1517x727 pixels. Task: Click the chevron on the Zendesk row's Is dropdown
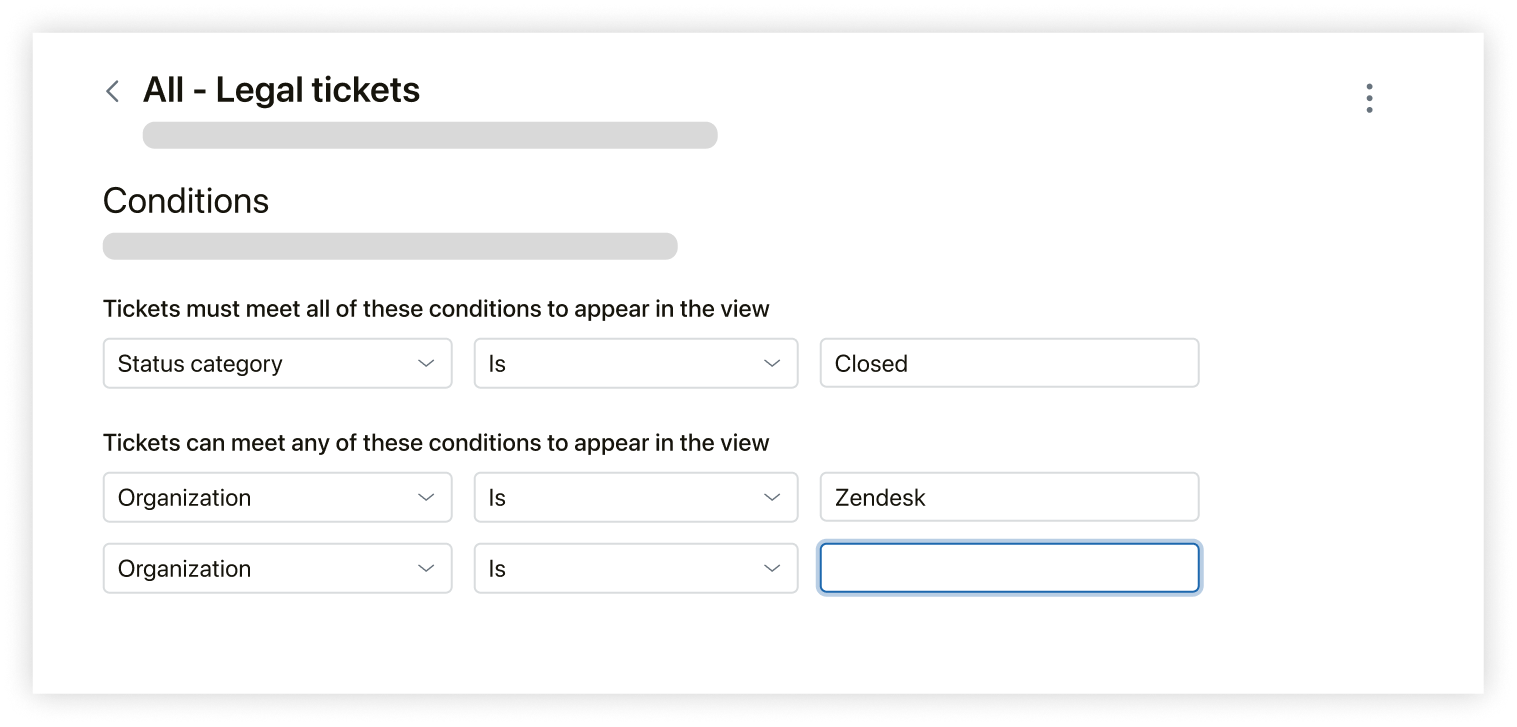point(773,497)
